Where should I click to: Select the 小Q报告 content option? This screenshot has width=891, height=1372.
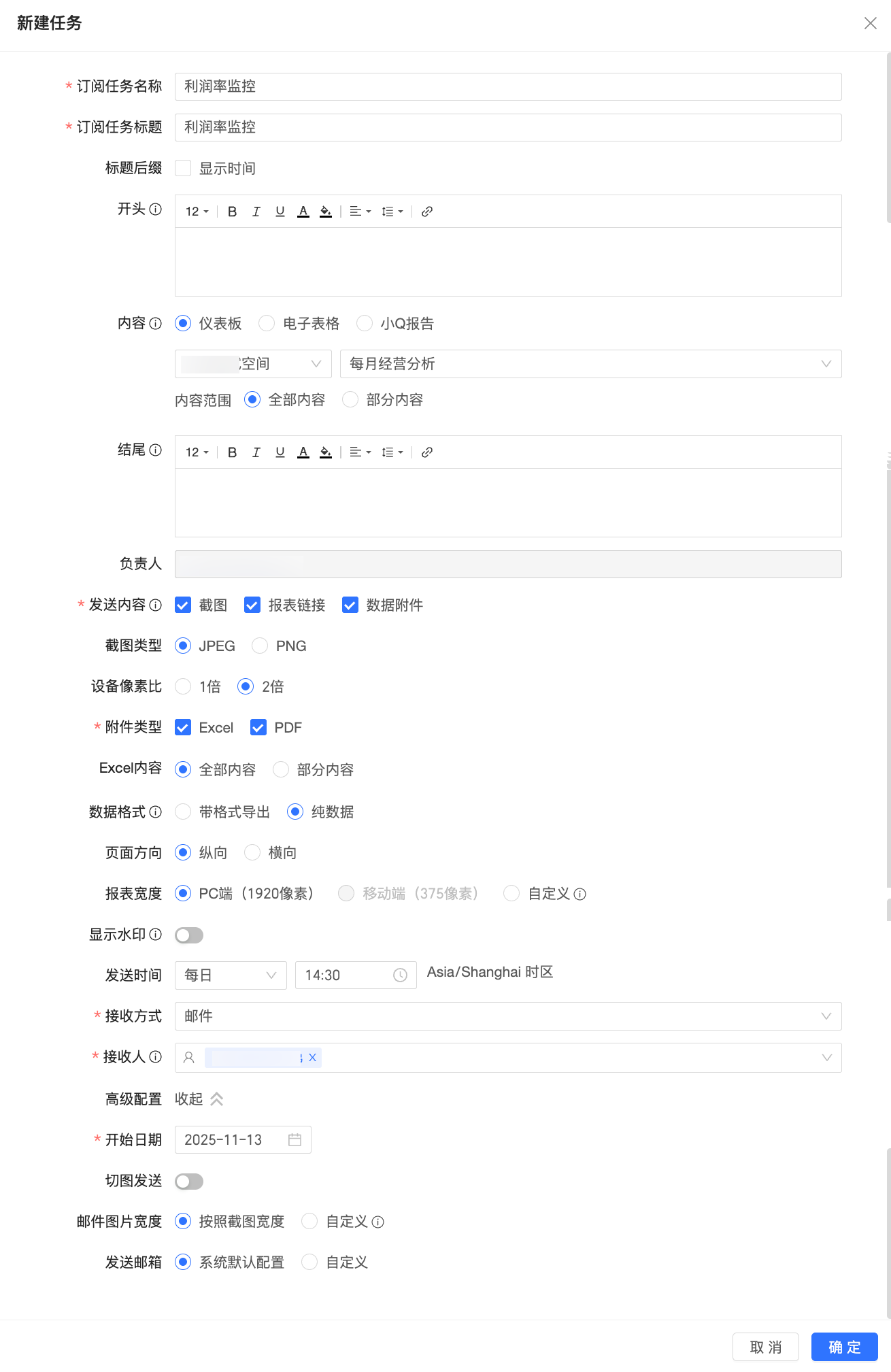pos(365,323)
